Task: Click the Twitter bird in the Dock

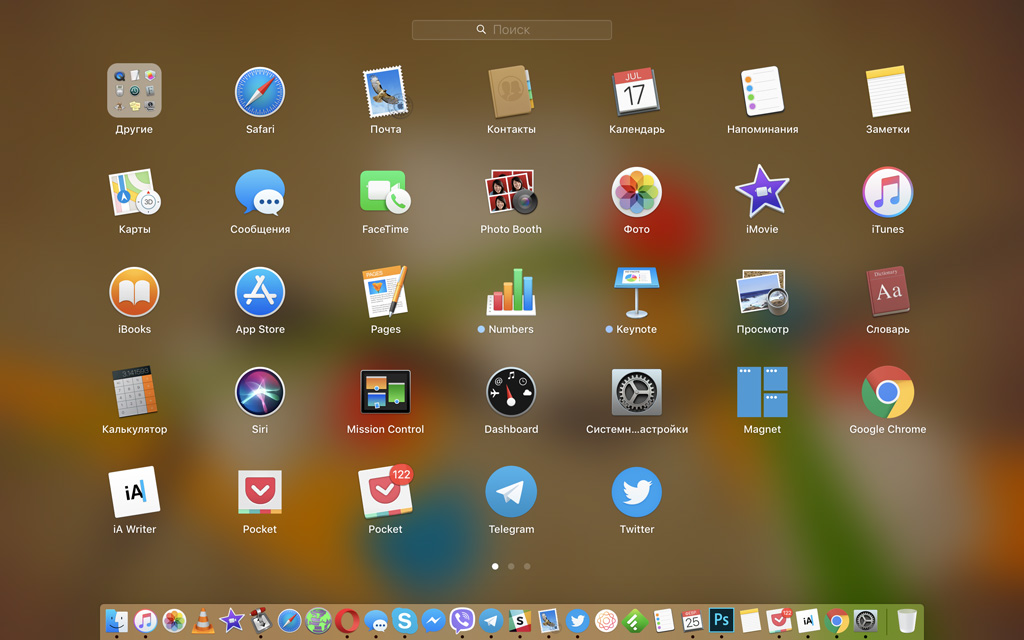Action: 577,620
